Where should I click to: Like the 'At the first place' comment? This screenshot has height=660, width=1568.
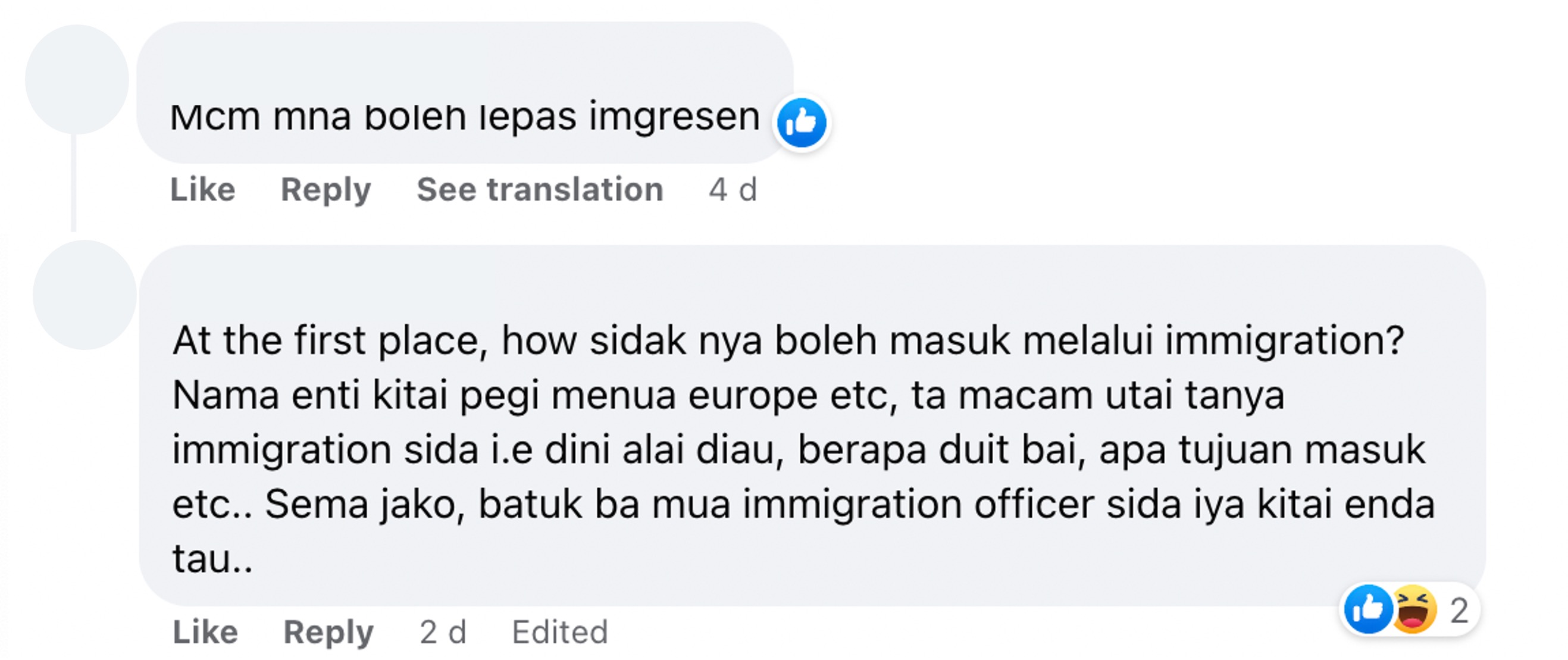(205, 632)
